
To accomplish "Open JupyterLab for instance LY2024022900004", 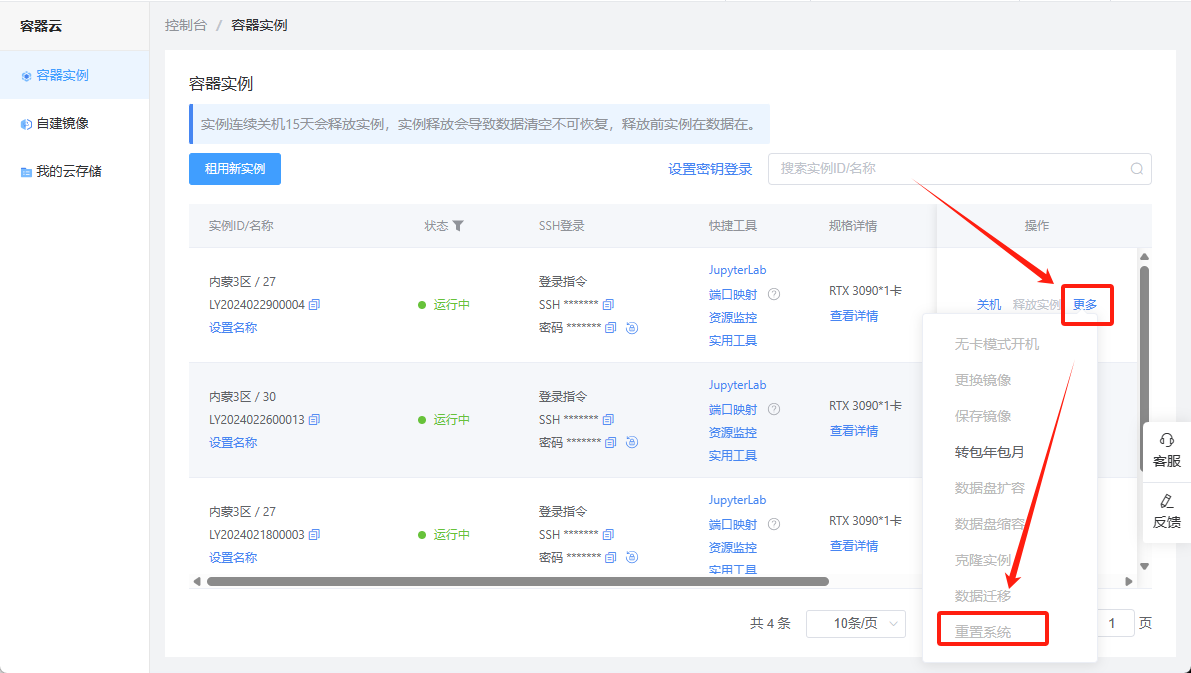I will coord(738,270).
